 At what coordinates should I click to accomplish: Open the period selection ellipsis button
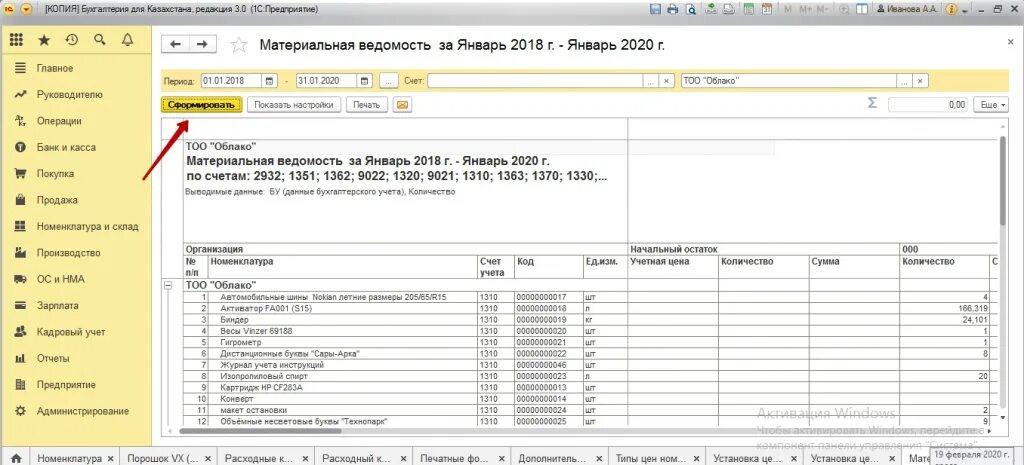click(389, 81)
